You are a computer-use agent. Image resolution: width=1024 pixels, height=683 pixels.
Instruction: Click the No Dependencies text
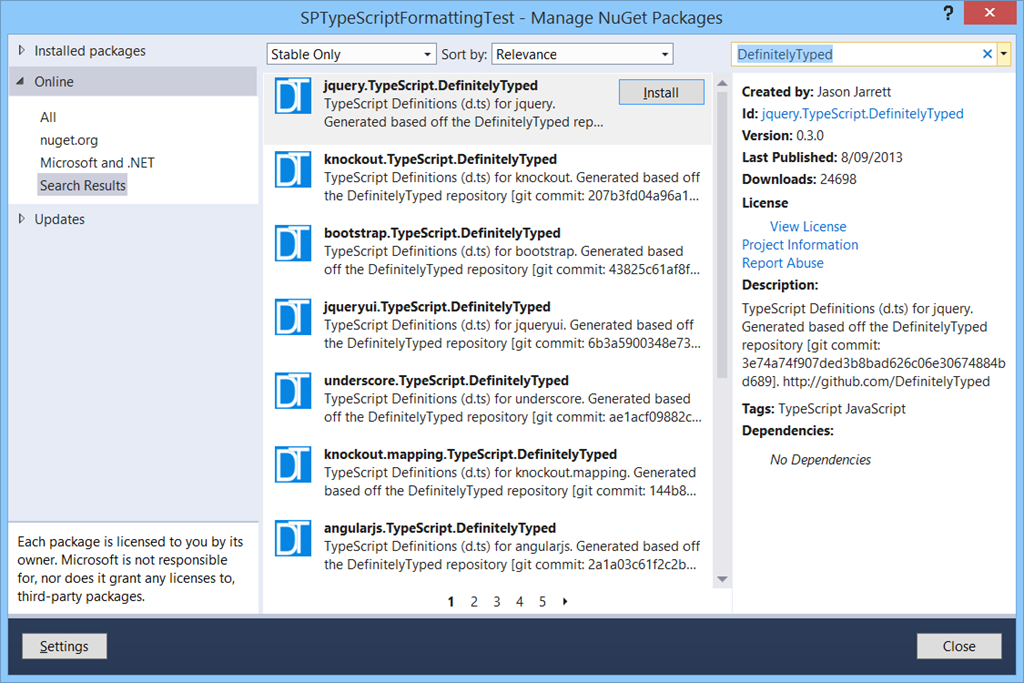(820, 460)
